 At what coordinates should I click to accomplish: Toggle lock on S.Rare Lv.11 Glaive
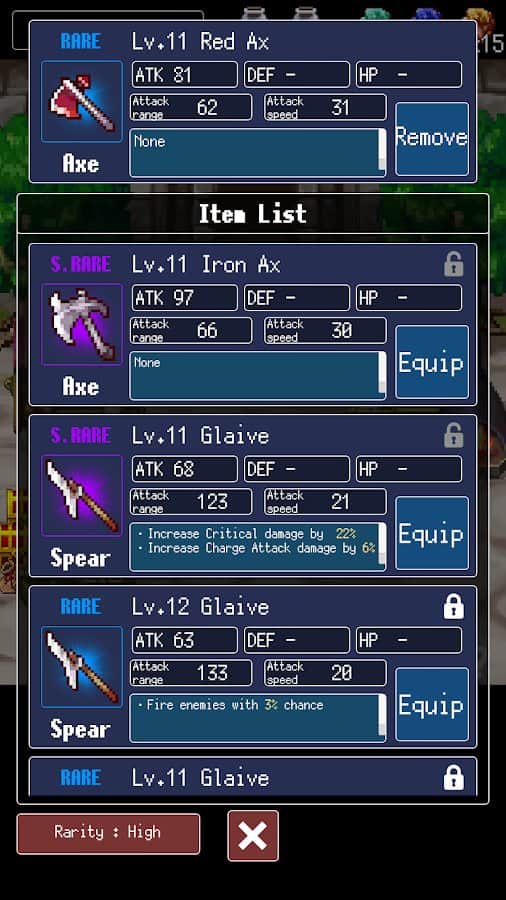453,435
